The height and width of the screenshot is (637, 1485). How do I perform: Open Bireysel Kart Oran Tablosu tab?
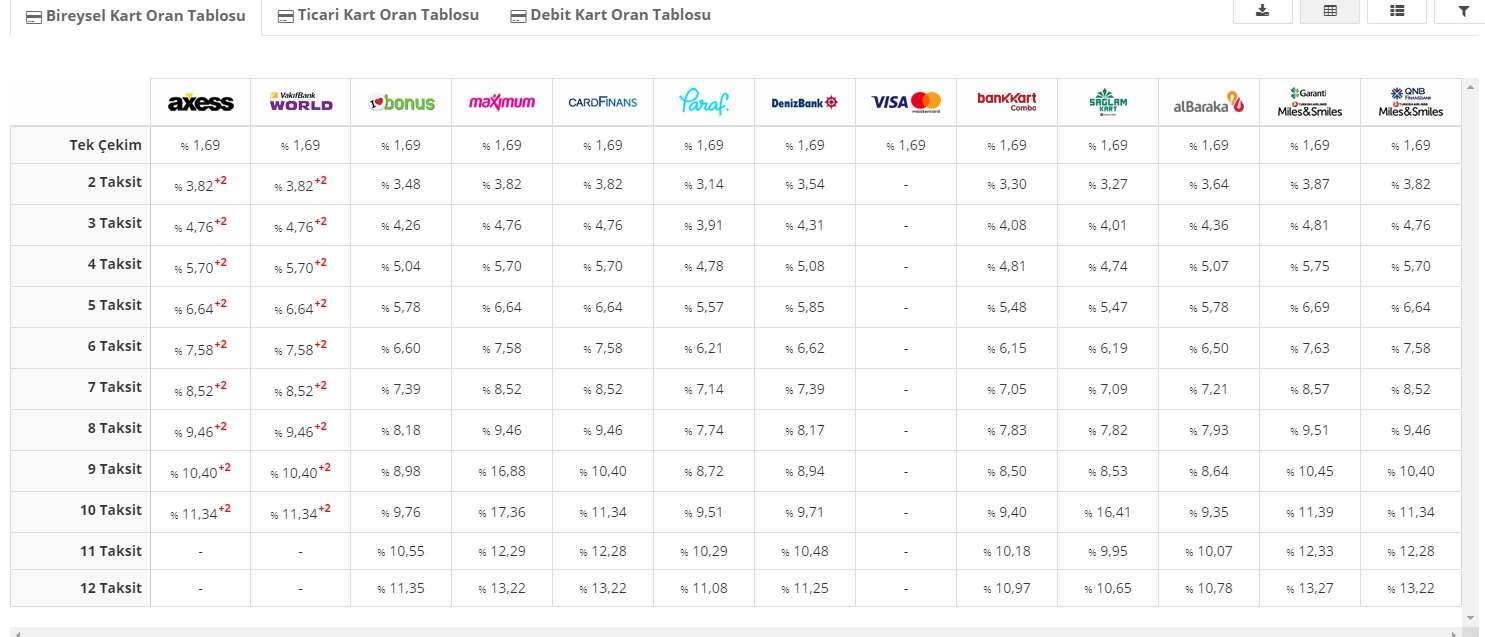[x=135, y=16]
